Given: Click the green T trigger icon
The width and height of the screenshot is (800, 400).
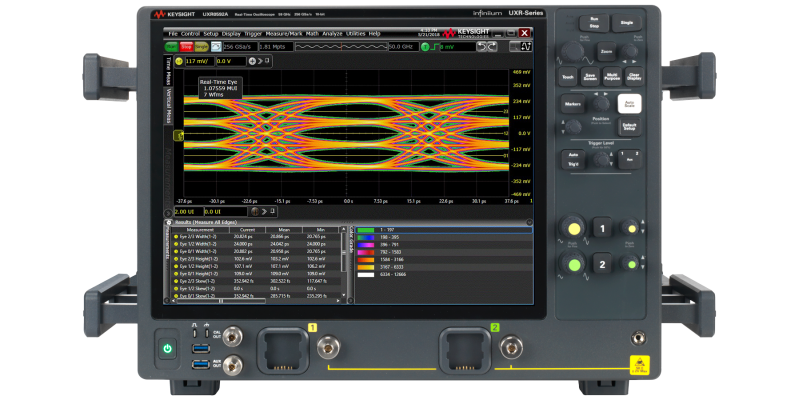Looking at the screenshot, I should tap(426, 47).
